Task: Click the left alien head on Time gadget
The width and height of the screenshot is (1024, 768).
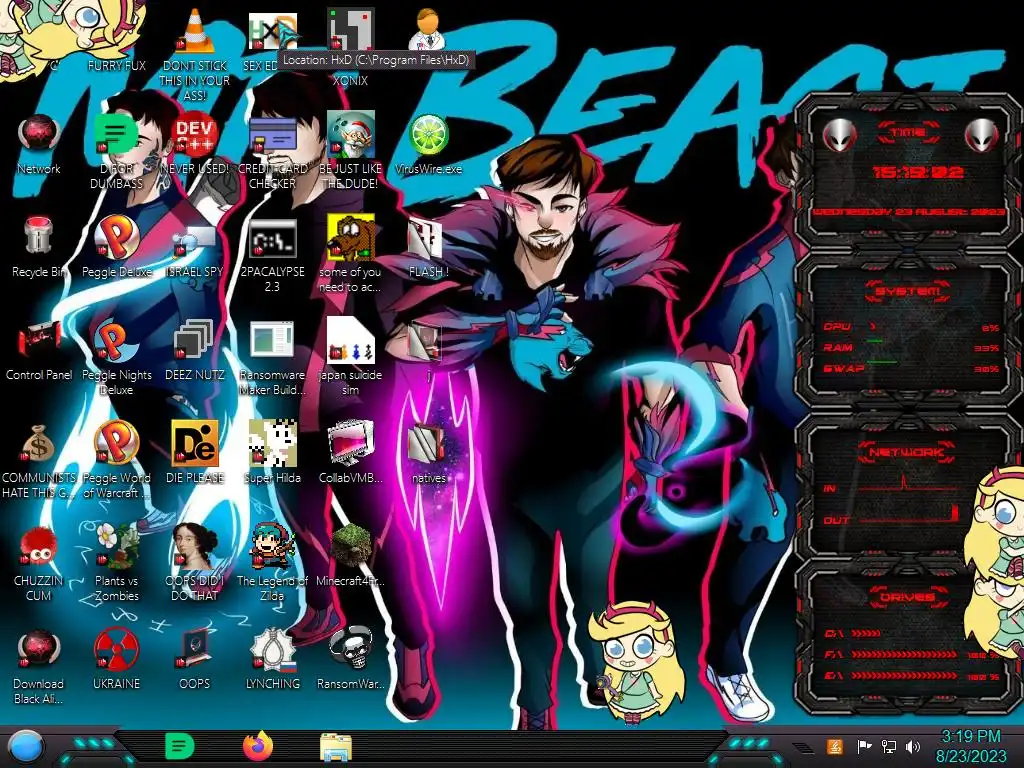Action: pyautogui.click(x=840, y=135)
